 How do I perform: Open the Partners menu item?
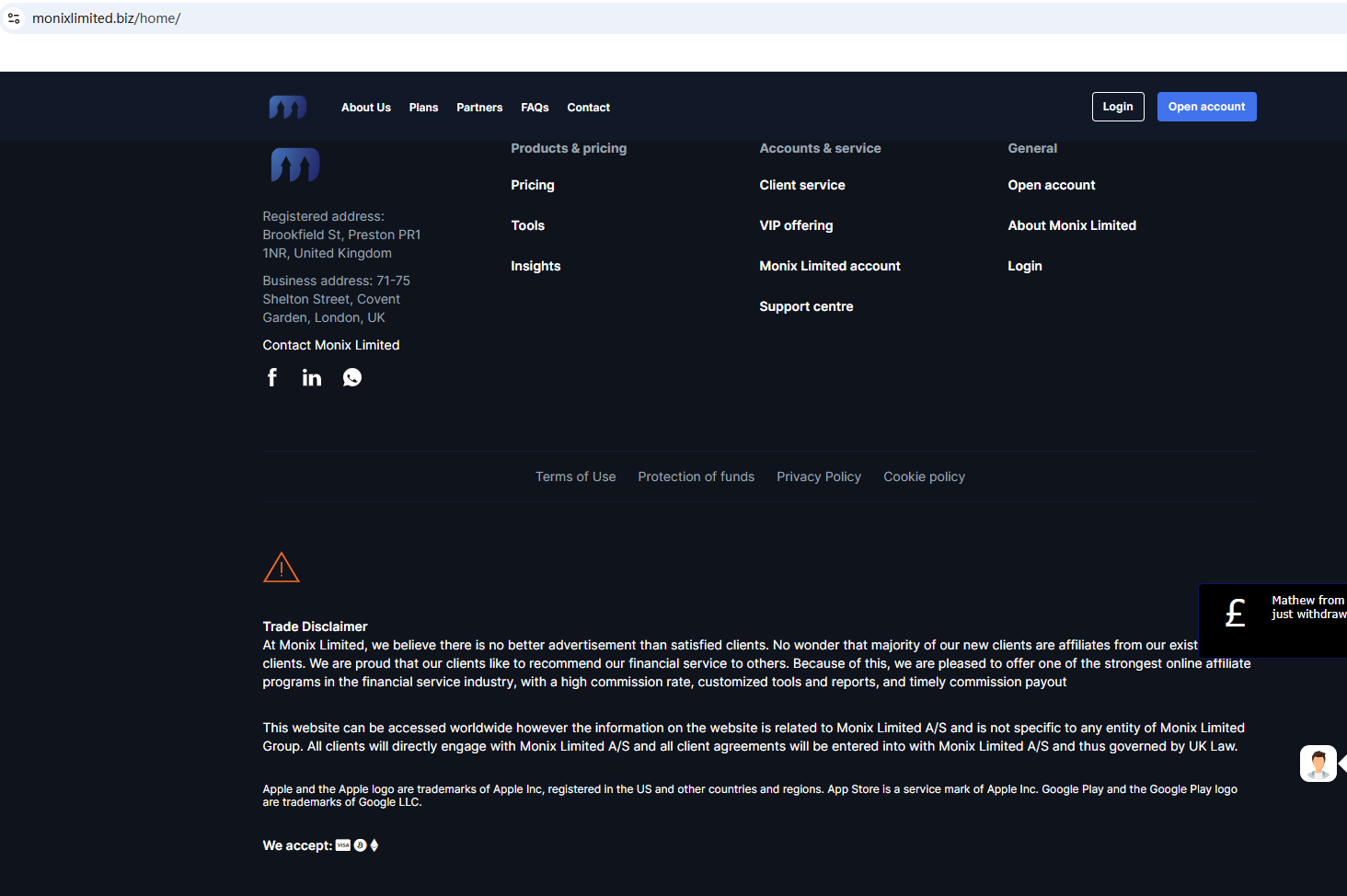pos(479,108)
